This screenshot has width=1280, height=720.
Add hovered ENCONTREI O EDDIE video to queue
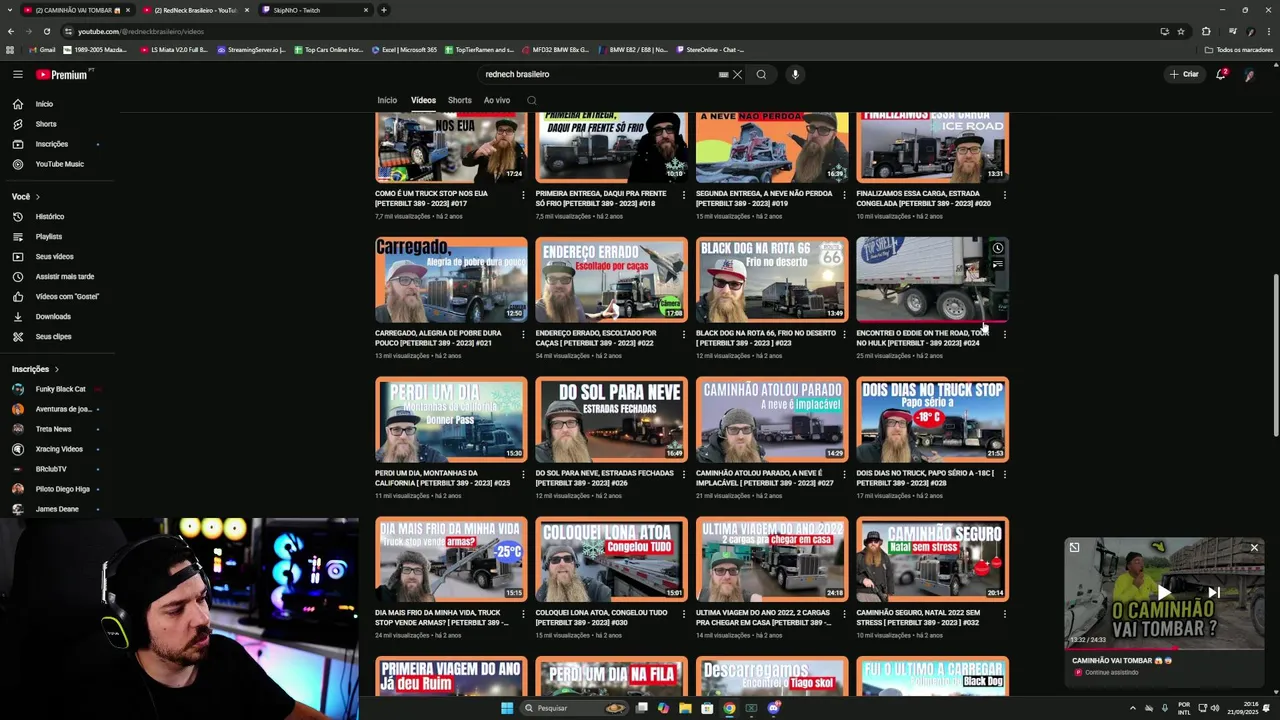[997, 265]
